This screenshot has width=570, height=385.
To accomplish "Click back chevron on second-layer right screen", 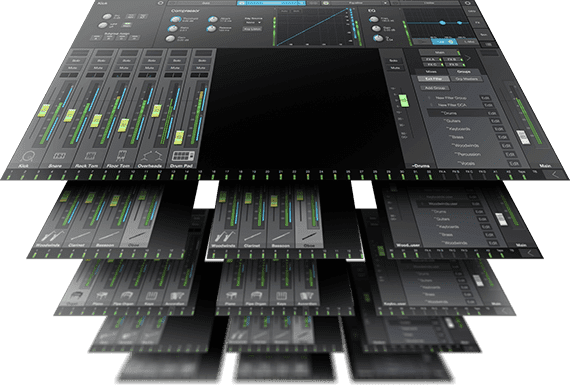I will [531, 253].
